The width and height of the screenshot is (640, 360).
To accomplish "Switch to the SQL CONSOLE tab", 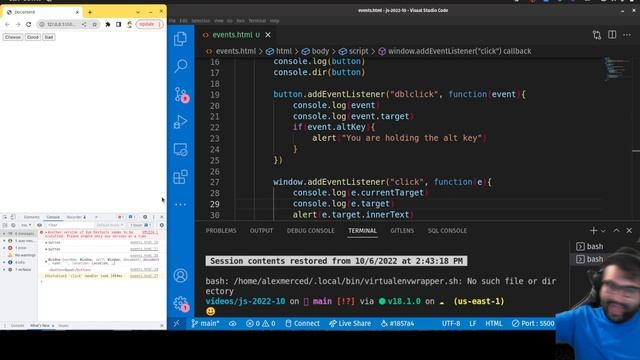I will (447, 231).
